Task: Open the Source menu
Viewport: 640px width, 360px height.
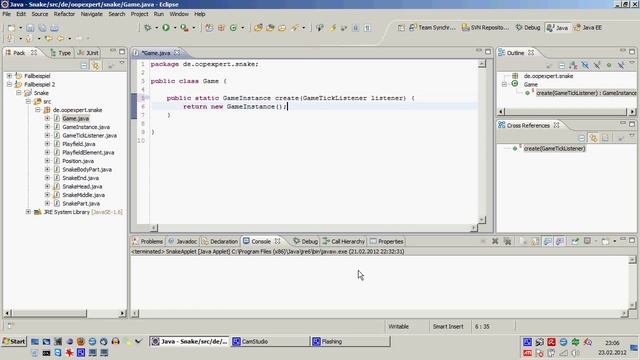Action: tap(40, 14)
